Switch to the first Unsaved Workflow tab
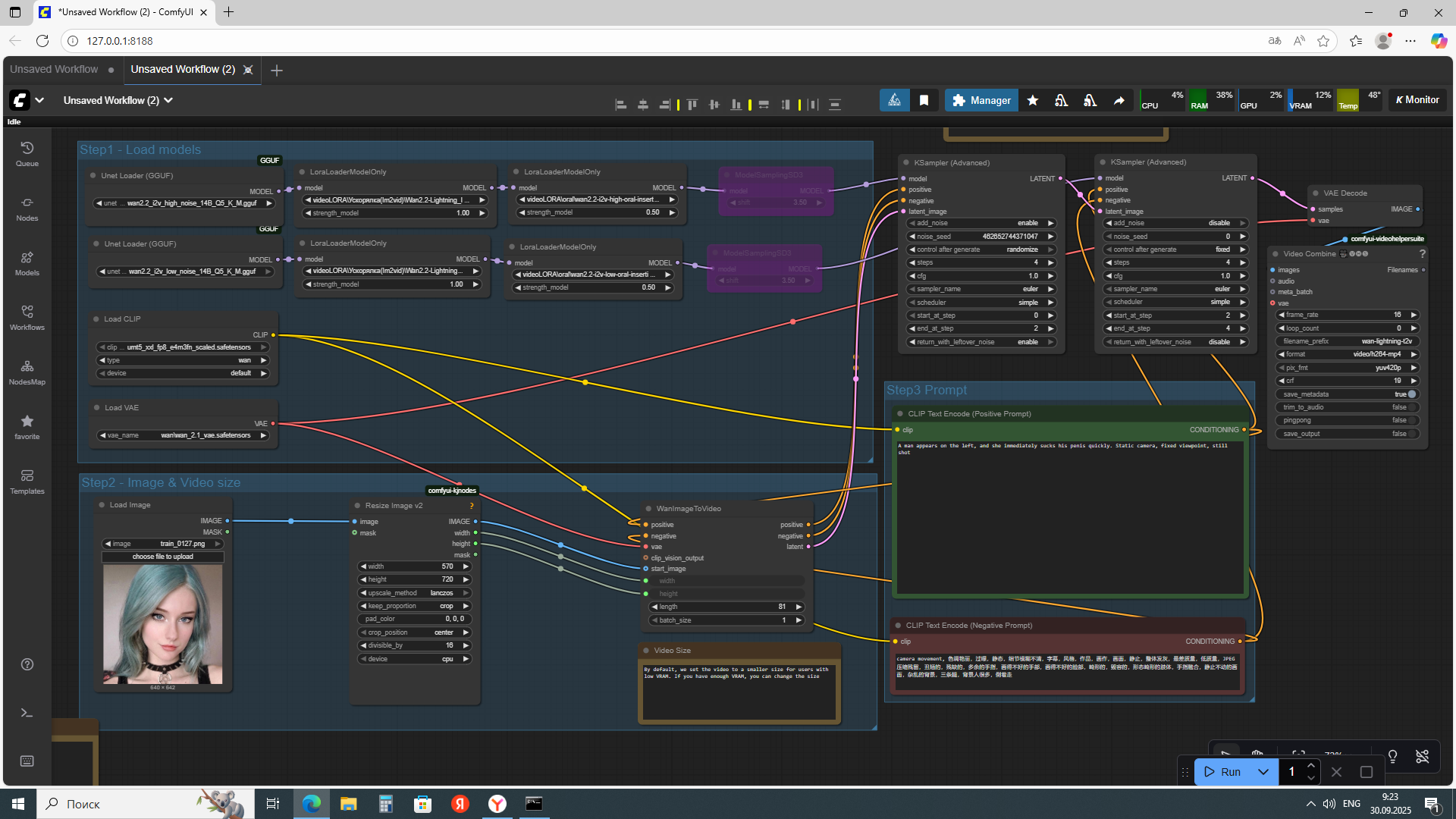1456x819 pixels. 54,69
